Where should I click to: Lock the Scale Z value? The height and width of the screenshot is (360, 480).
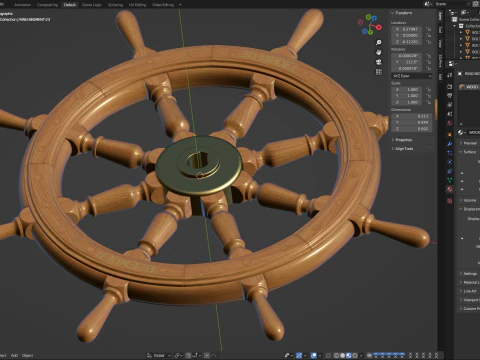click(x=428, y=102)
